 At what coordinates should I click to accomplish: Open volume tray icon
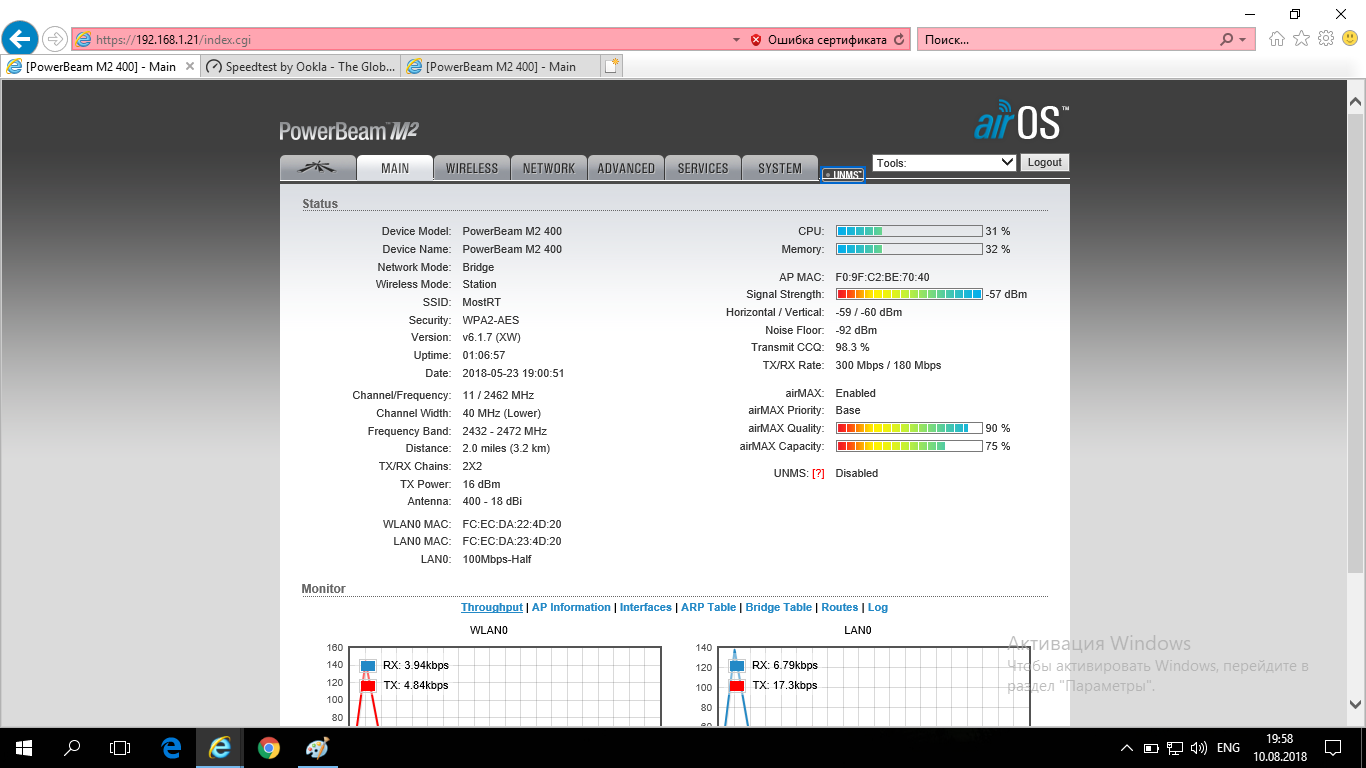[1199, 747]
